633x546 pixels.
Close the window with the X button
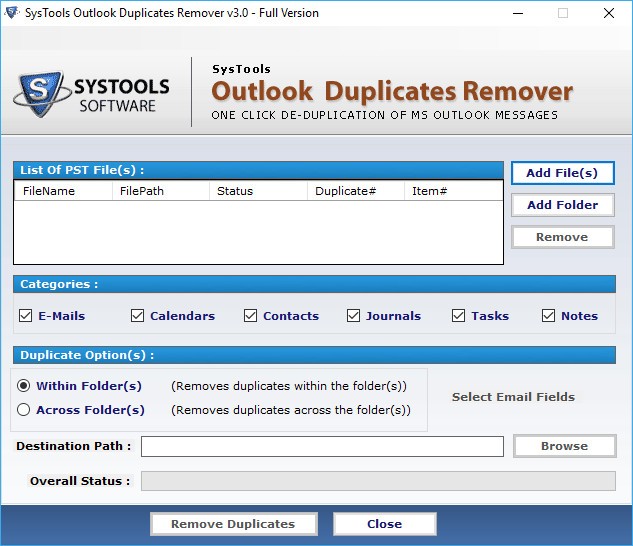coord(609,13)
